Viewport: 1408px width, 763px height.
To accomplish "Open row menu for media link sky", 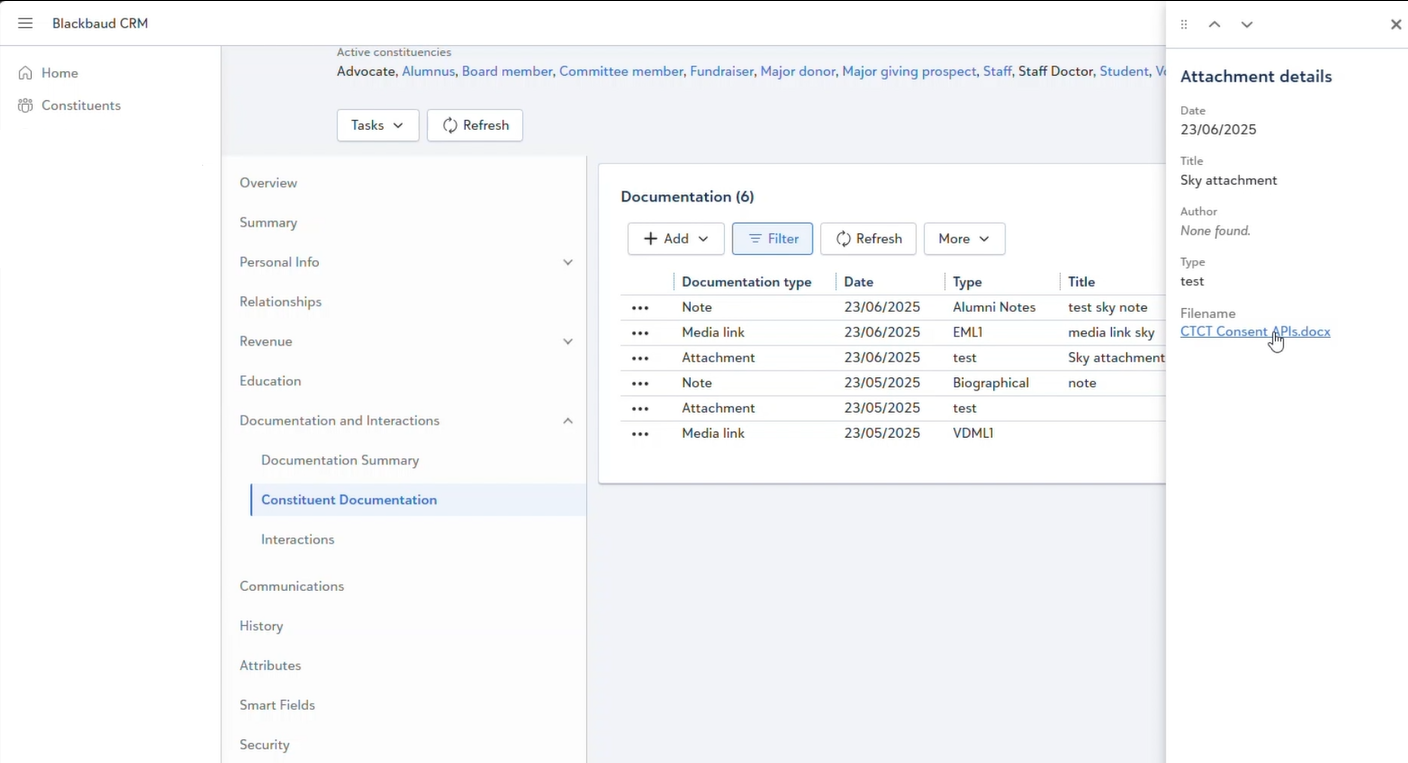I will click(x=640, y=333).
